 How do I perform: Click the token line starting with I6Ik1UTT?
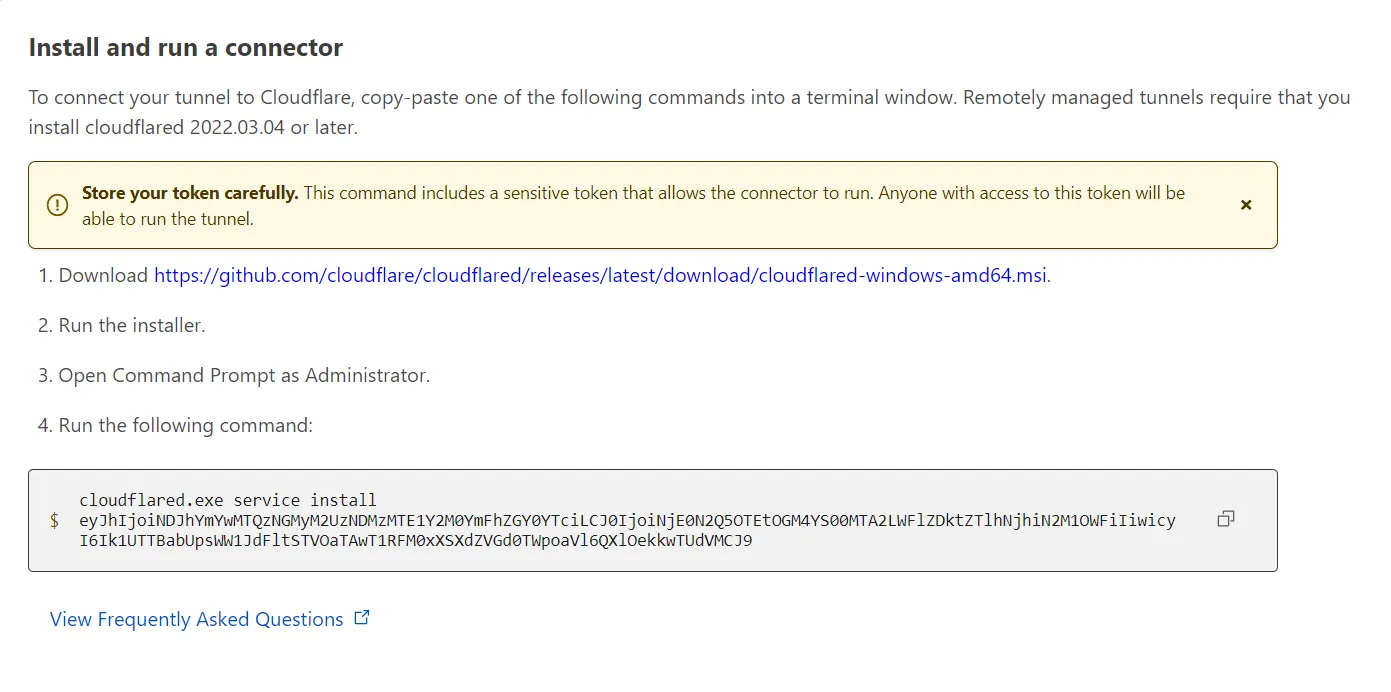tap(415, 541)
